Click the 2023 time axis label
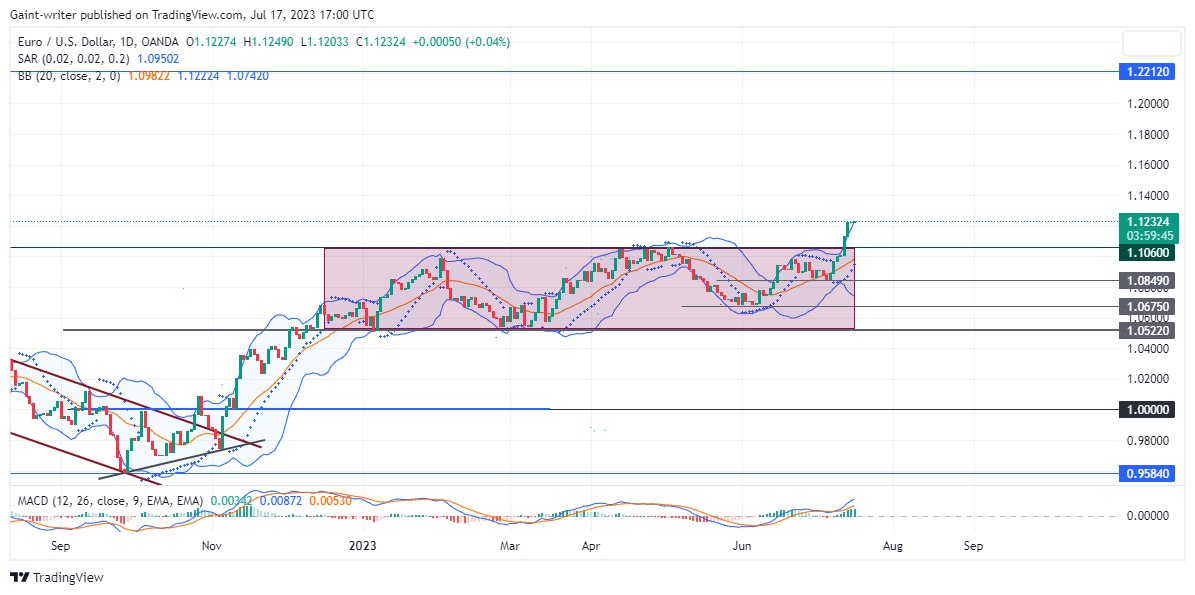The height and width of the screenshot is (595, 1195). (363, 545)
